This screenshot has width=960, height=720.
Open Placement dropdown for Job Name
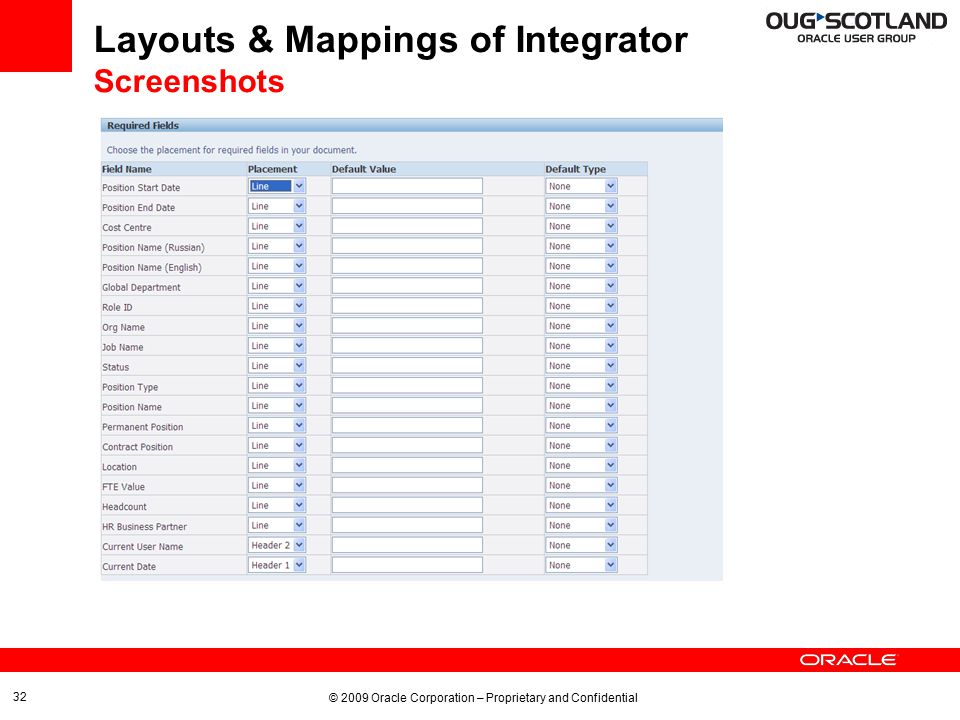point(277,346)
